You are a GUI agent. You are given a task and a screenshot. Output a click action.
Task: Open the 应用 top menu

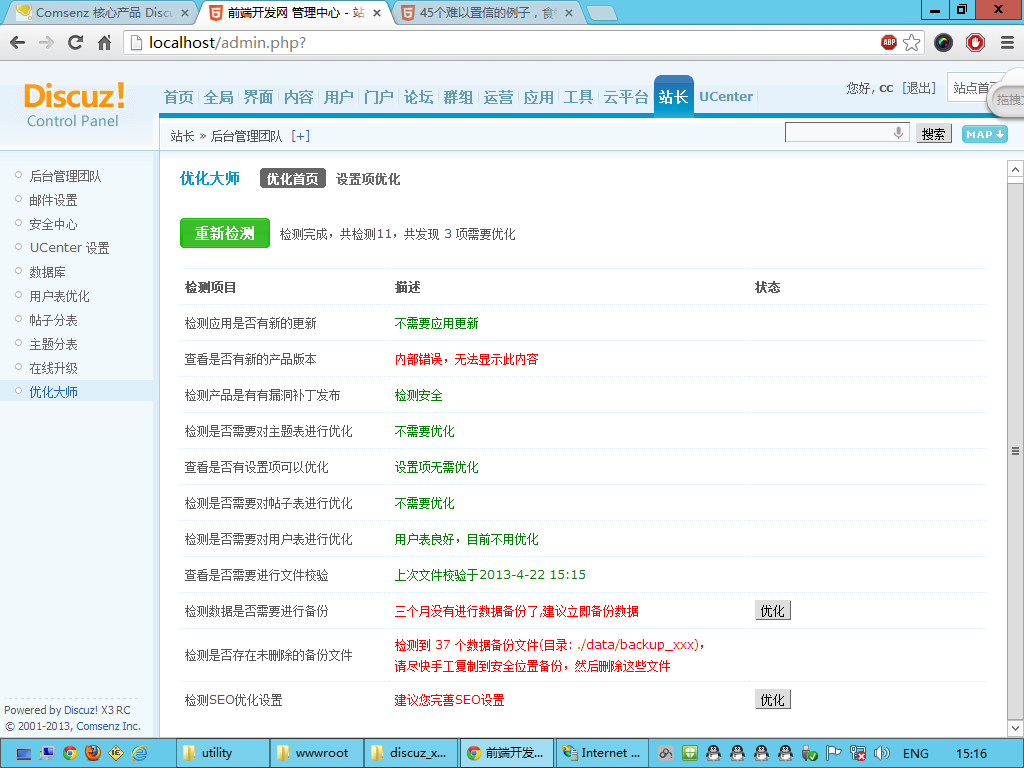[538, 97]
